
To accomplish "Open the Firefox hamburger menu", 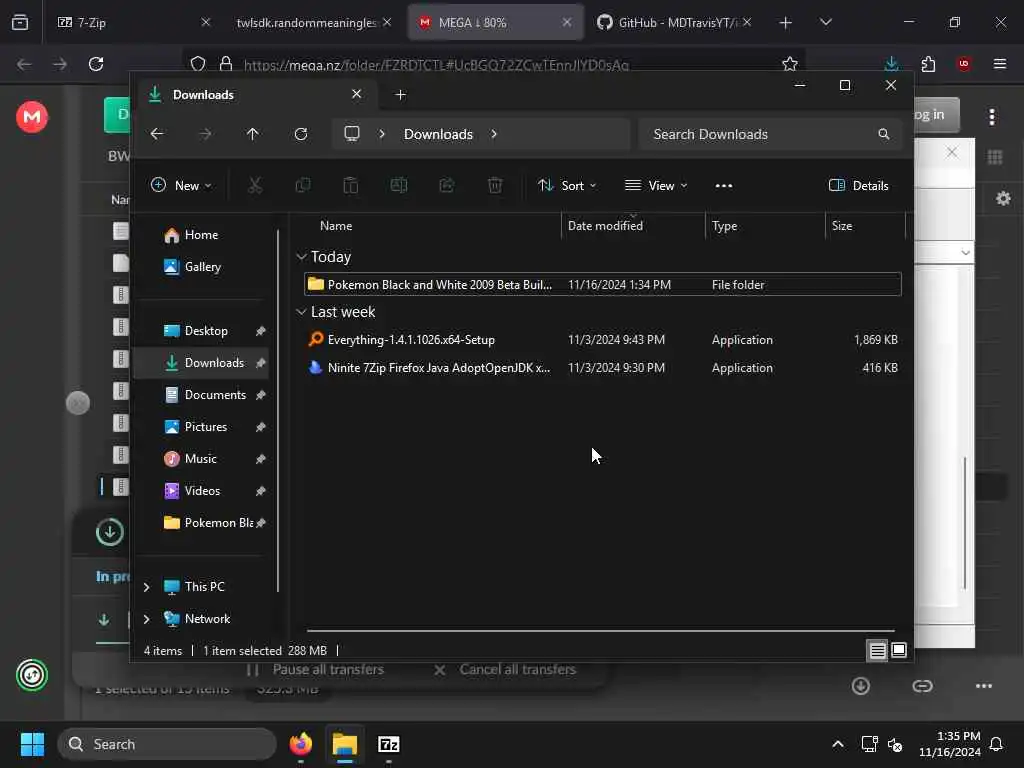I will (x=1000, y=64).
